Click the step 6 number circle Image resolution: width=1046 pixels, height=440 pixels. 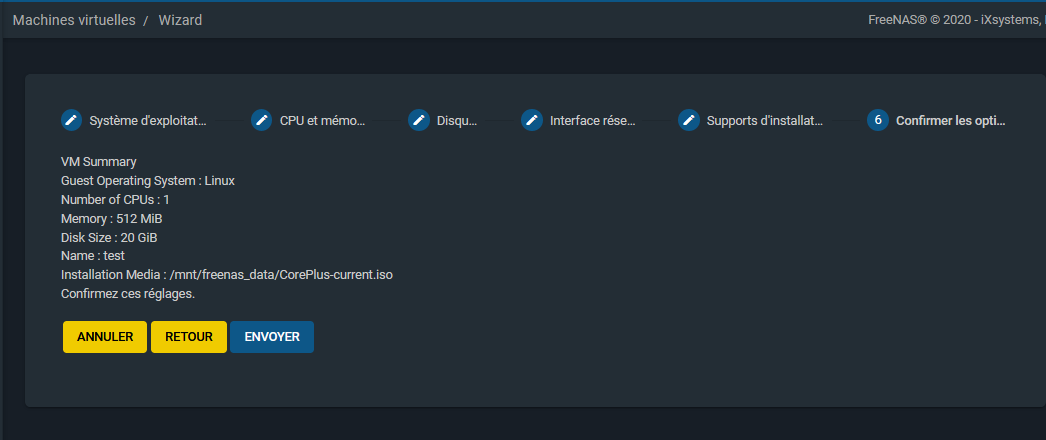(x=878, y=120)
